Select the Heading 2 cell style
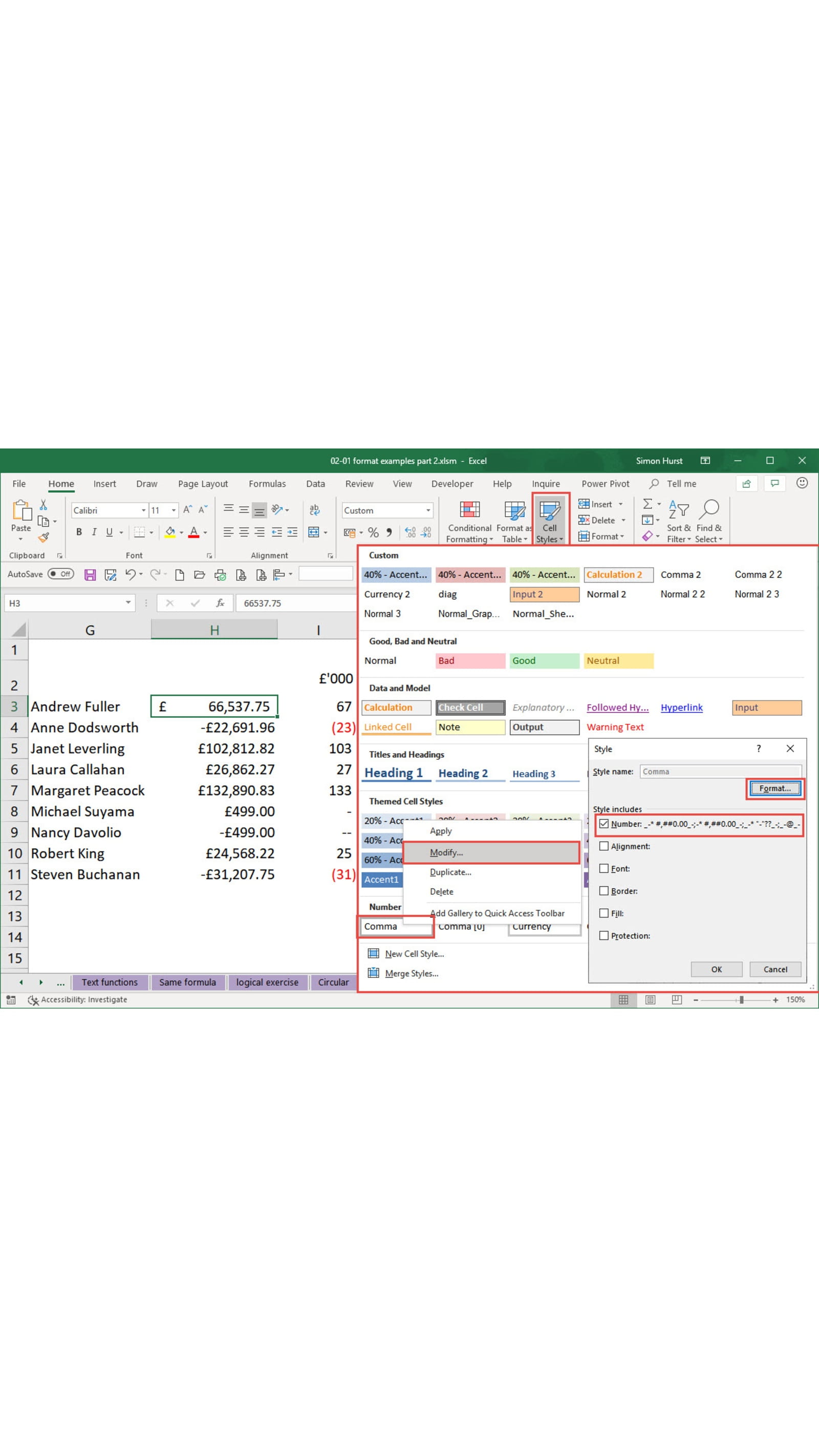Viewport: 819px width, 1456px height. 463,773
